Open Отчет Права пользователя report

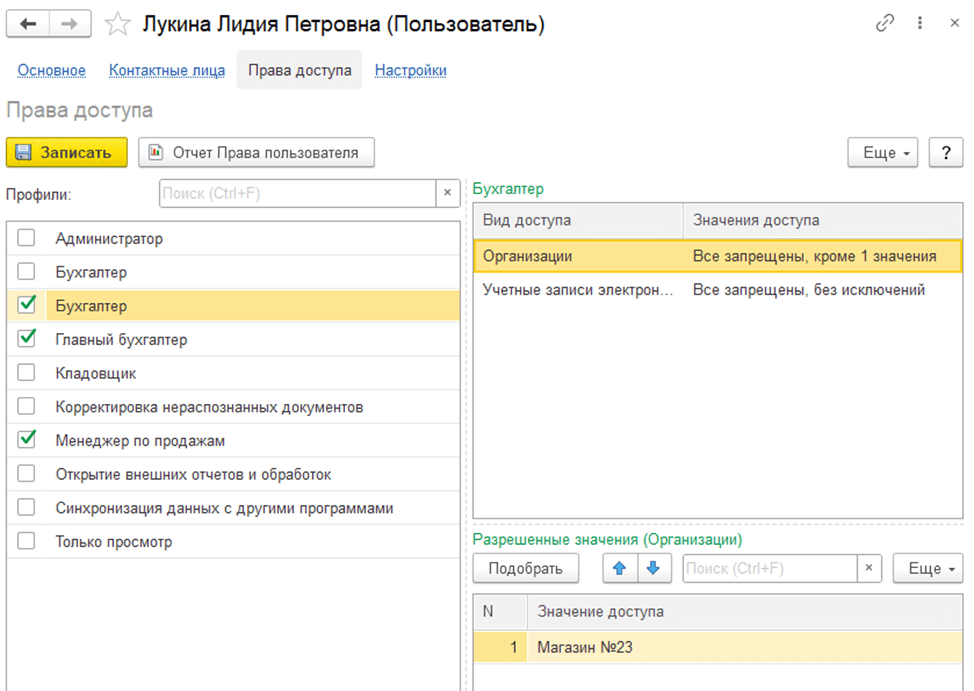tap(256, 152)
